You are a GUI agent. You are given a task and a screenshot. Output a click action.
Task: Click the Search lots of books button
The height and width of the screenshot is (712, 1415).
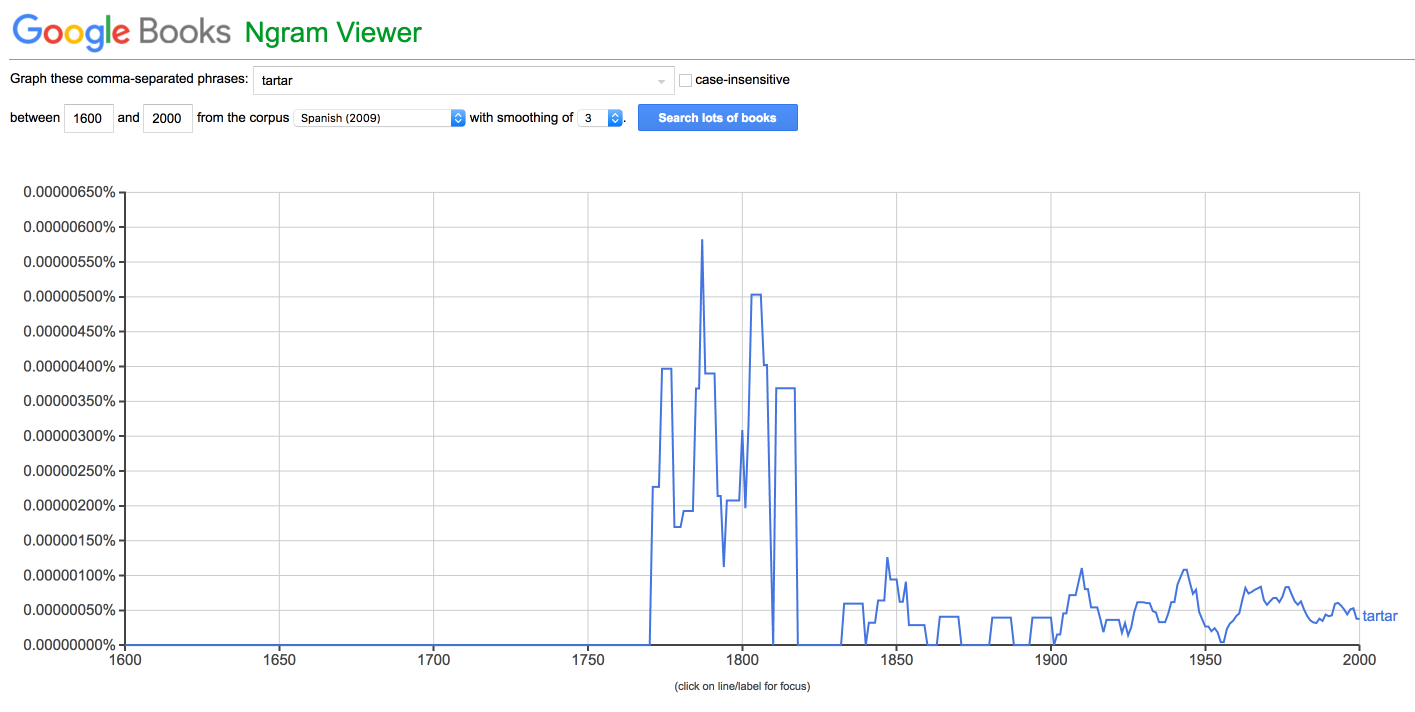pyautogui.click(x=717, y=118)
